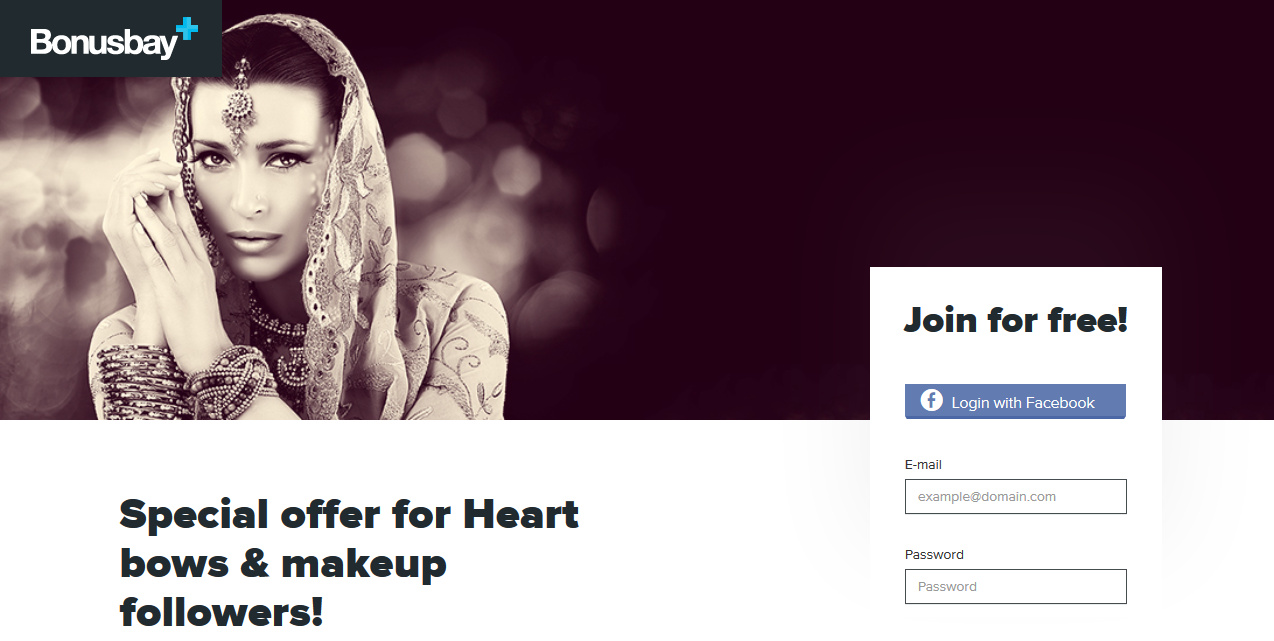
Task: Click the word followers! in headline
Action: (221, 610)
